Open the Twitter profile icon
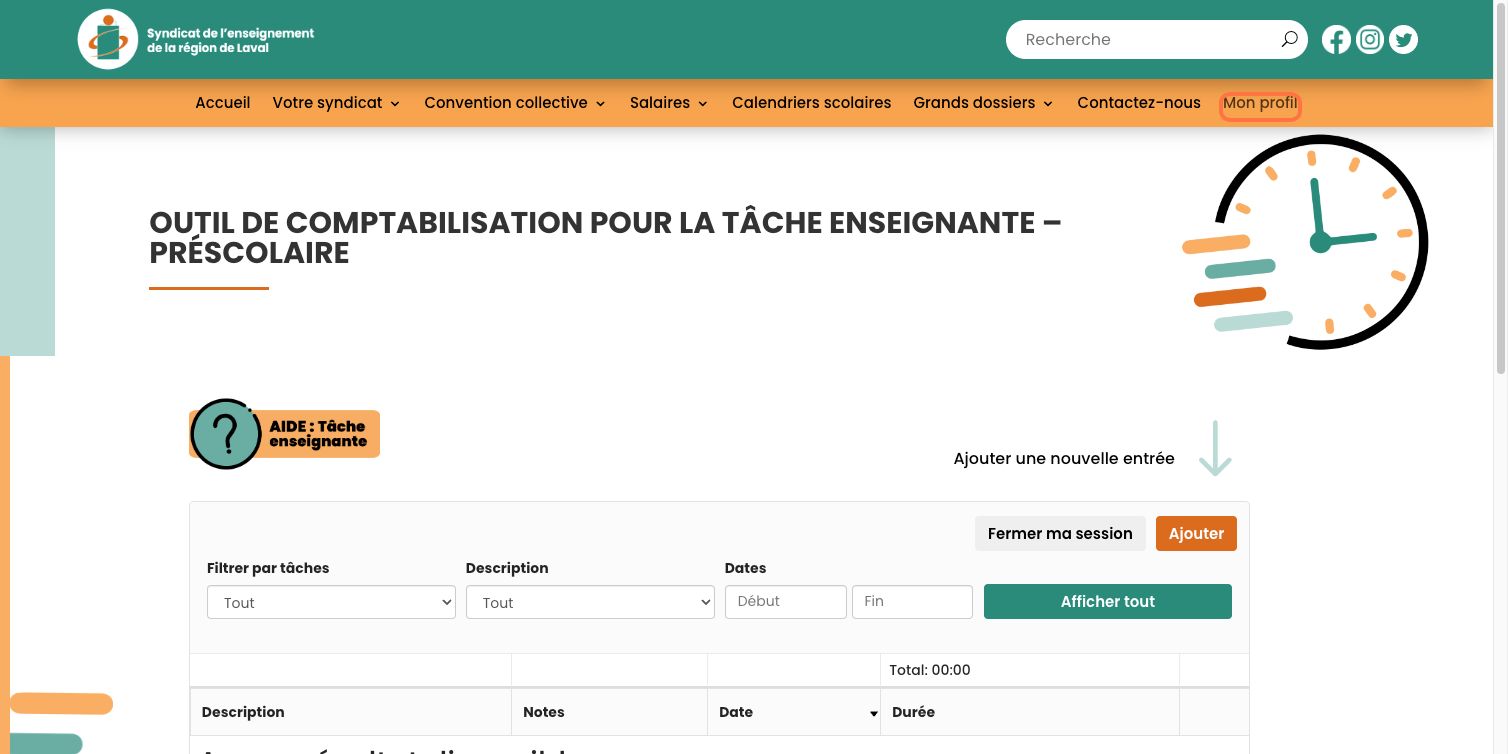The height and width of the screenshot is (754, 1508). pyautogui.click(x=1404, y=40)
